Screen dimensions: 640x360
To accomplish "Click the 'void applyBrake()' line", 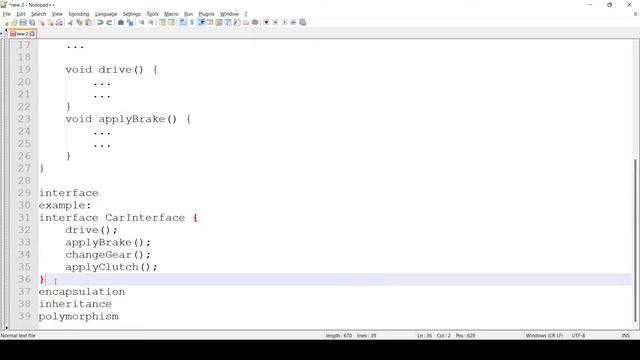I will click(x=128, y=119).
